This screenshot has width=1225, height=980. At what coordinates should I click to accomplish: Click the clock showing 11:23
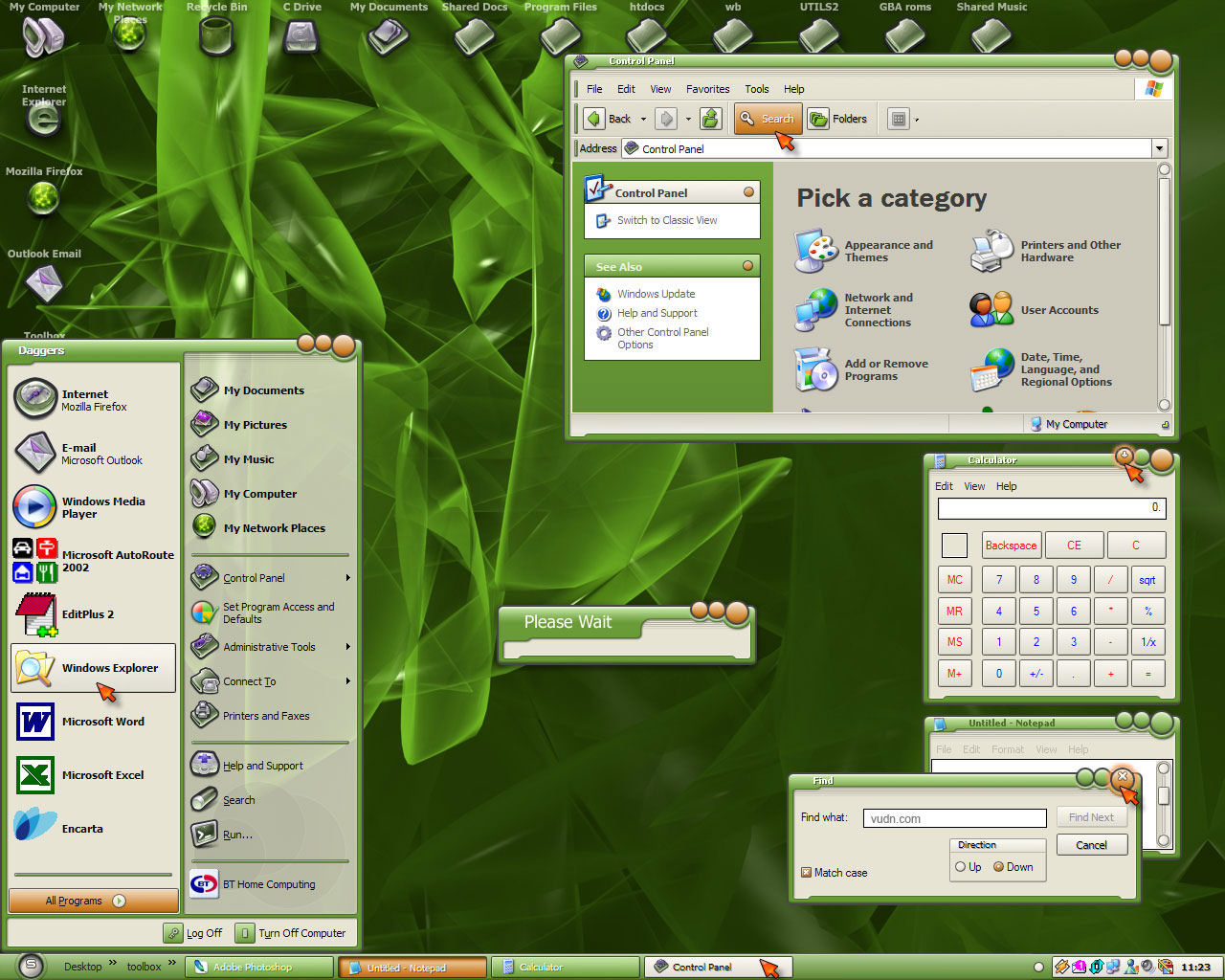pos(1195,967)
